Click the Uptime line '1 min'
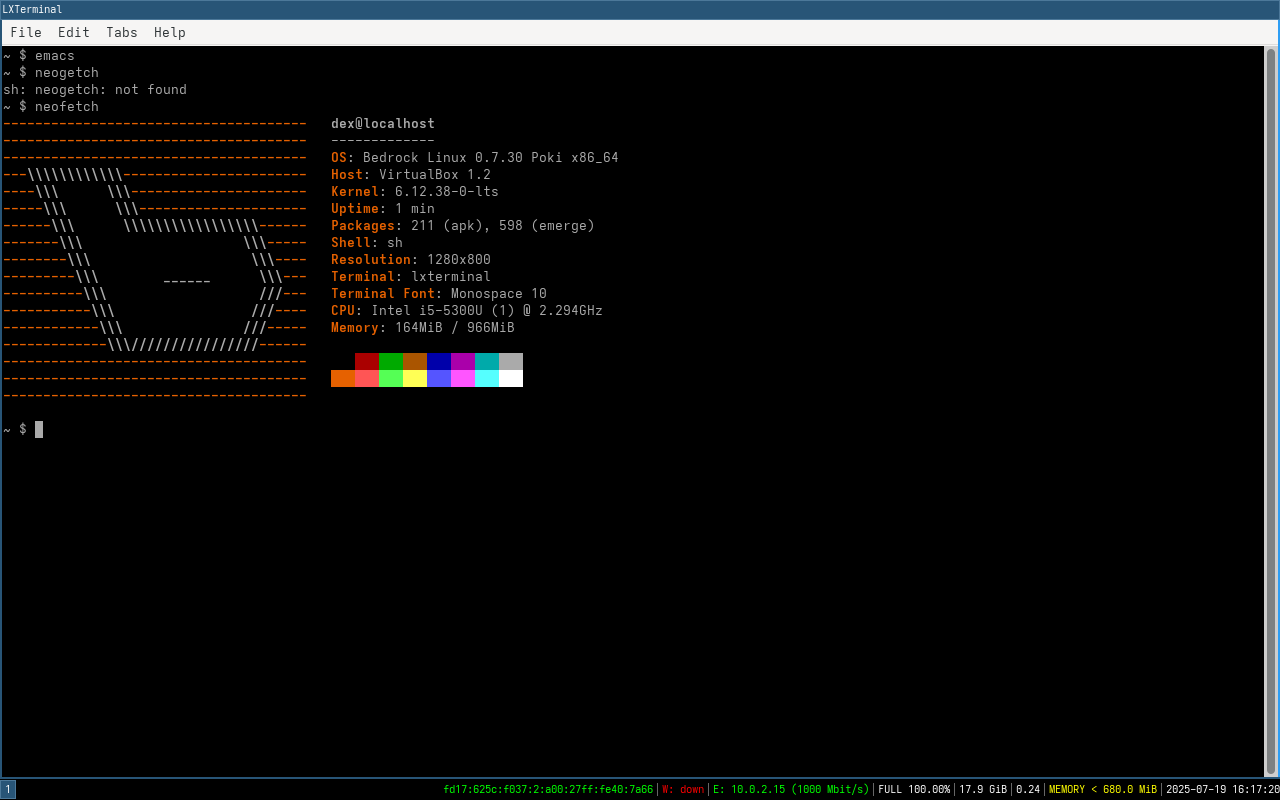Viewport: 1280px width, 800px height. [x=383, y=209]
